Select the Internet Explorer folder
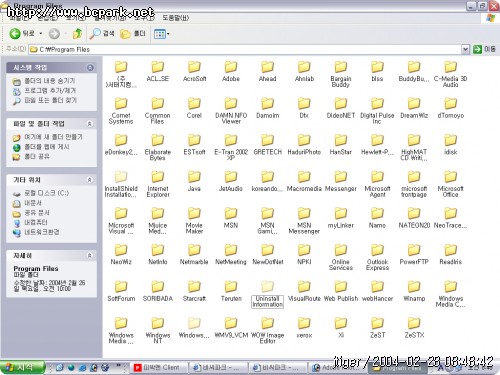The image size is (500, 375). coord(157,184)
